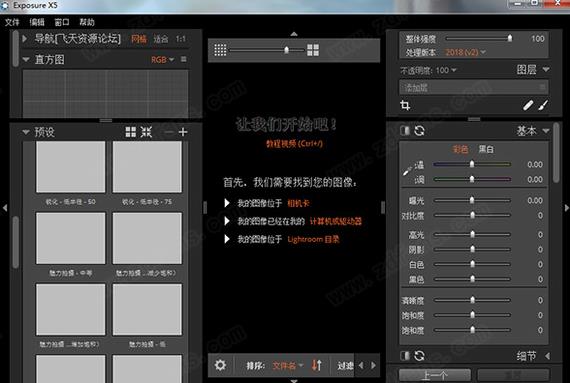The image size is (570, 383).
Task: Open the 编辑 menu
Action: point(37,23)
